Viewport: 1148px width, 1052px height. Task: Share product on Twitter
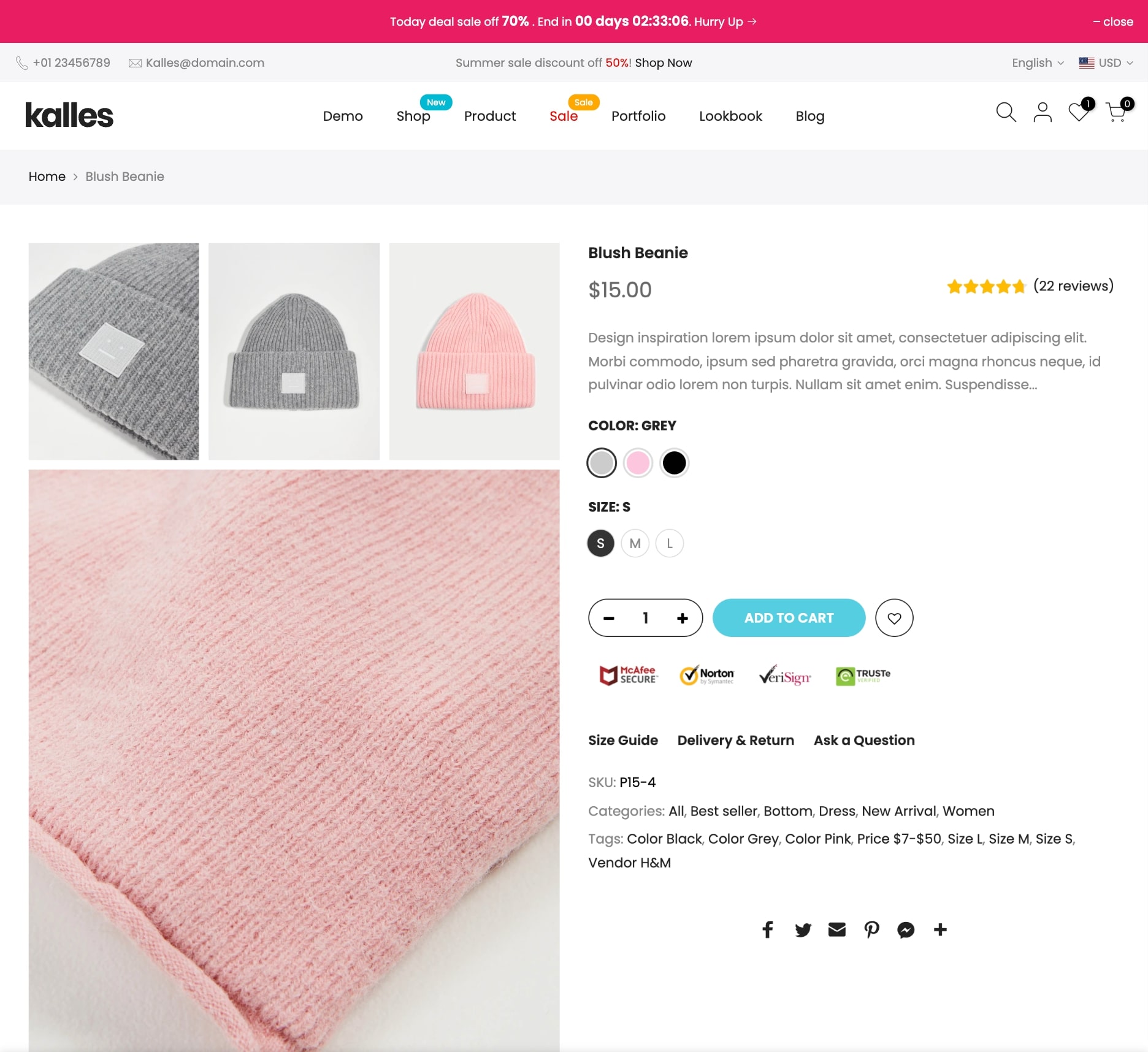(803, 930)
